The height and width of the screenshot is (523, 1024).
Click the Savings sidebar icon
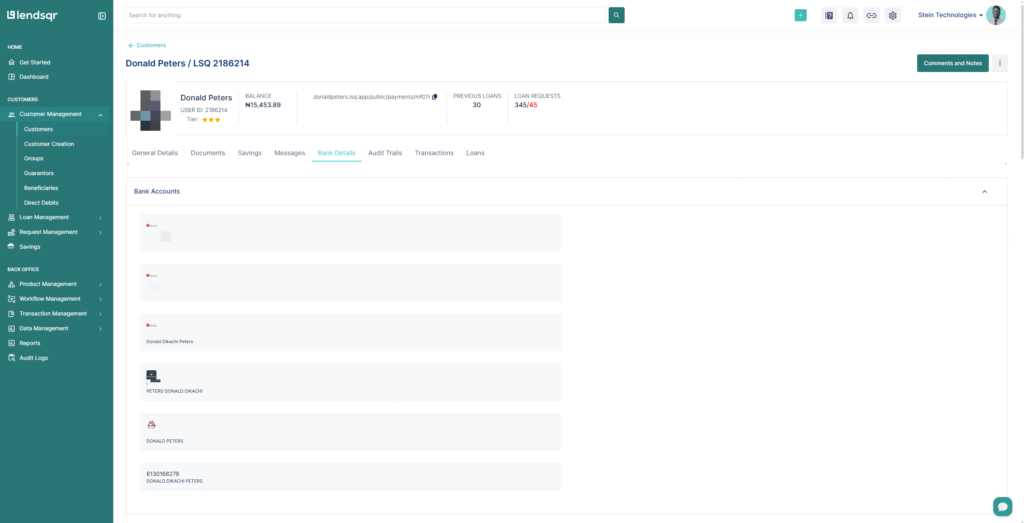11,247
